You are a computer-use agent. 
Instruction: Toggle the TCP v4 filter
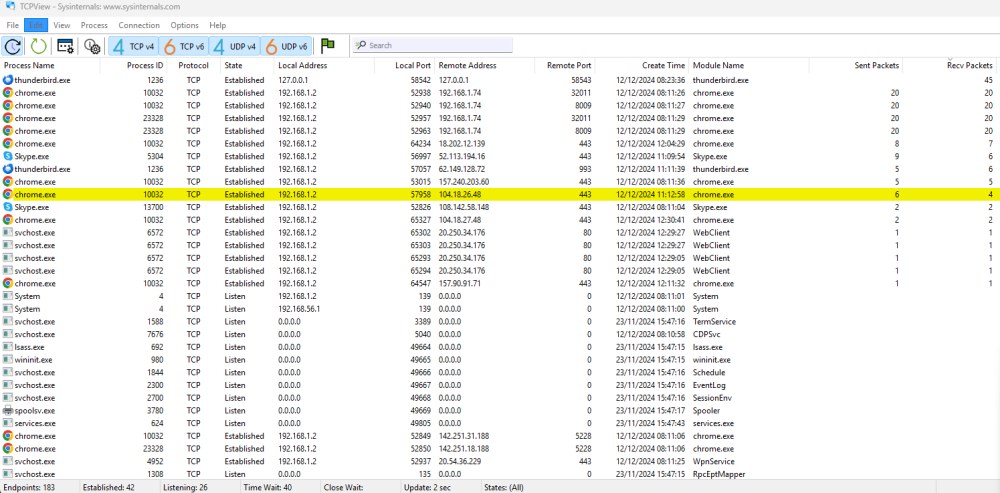point(133,46)
